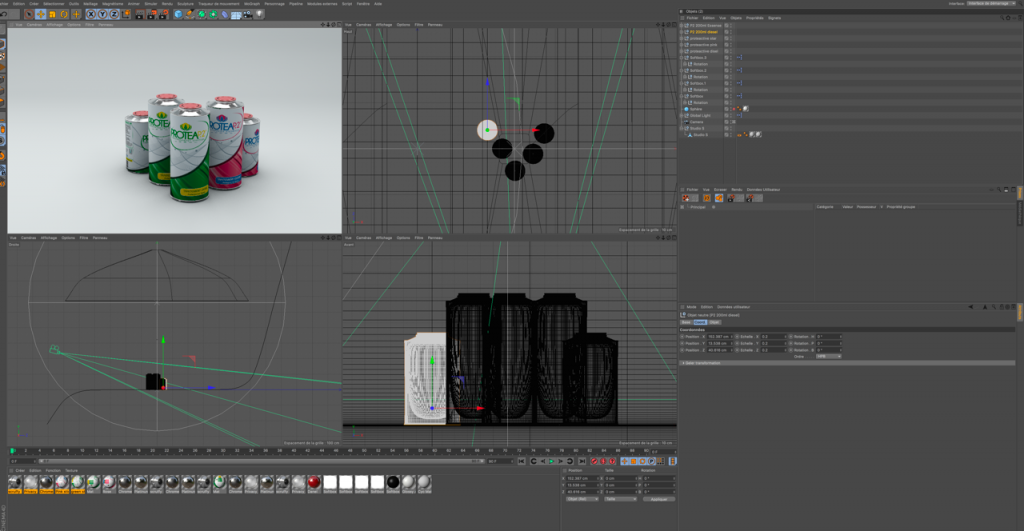Click frame 50 on the timeline ruler
The height and width of the screenshot is (531, 1024).
point(364,450)
